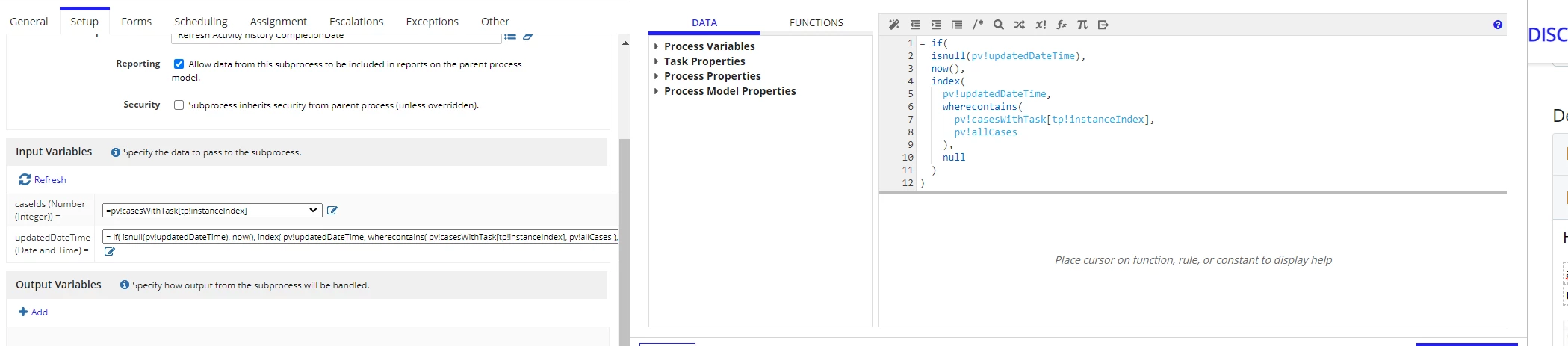
Task: Click the shuffle arrows icon in editor toolbar
Action: click(1019, 25)
